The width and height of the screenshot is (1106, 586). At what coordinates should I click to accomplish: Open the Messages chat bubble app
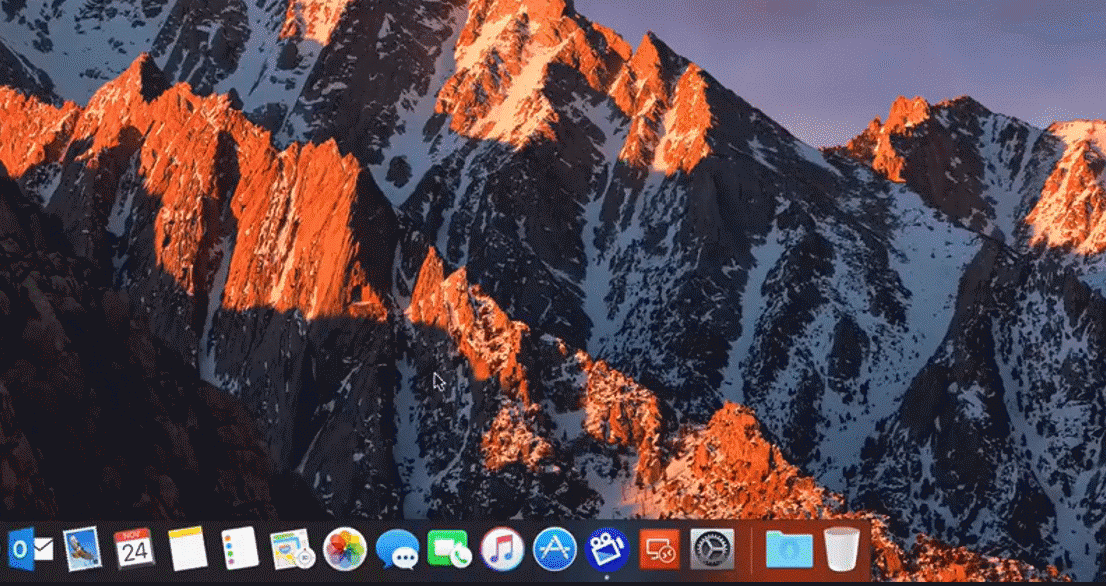[x=397, y=548]
